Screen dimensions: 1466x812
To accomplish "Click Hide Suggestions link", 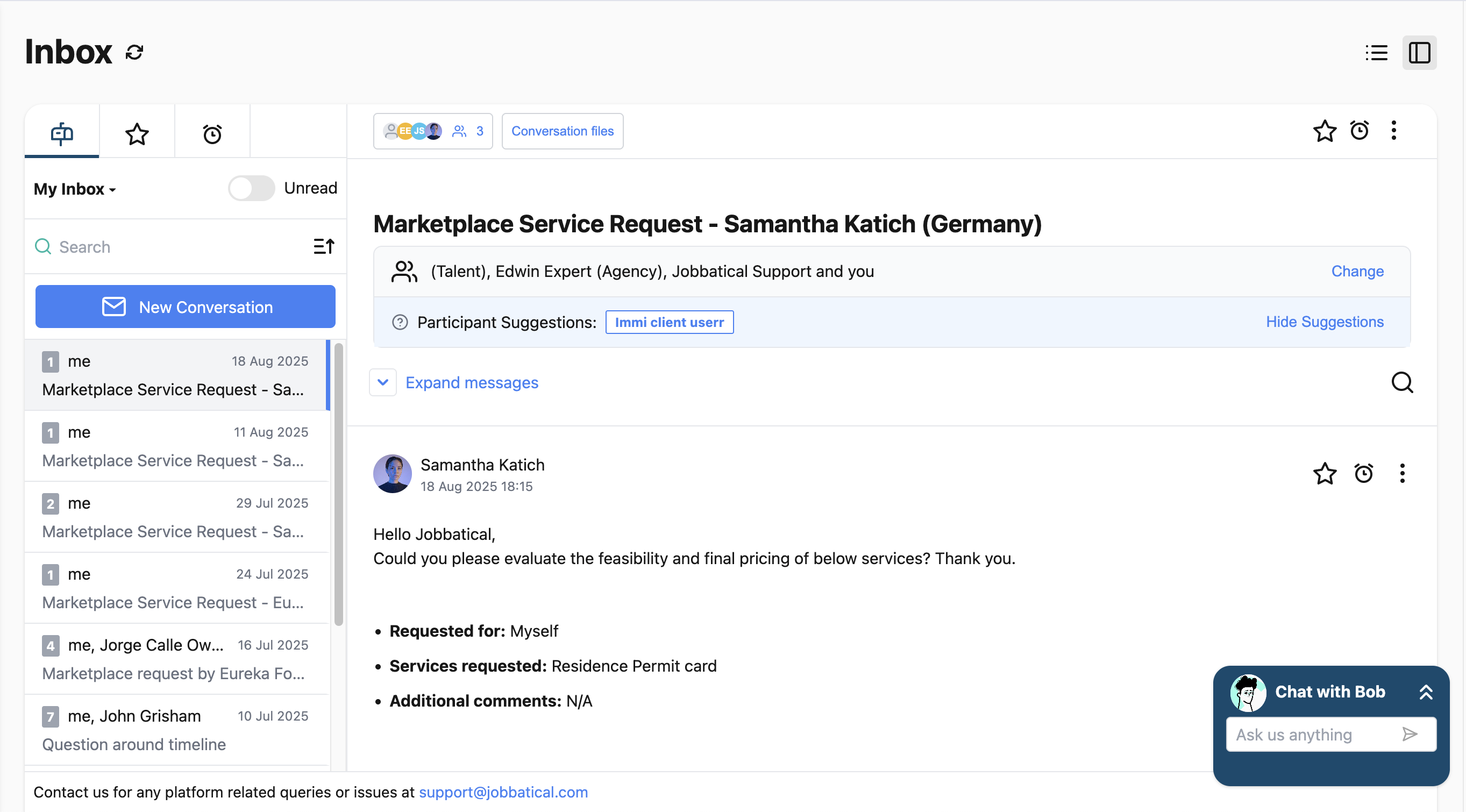I will (x=1325, y=322).
